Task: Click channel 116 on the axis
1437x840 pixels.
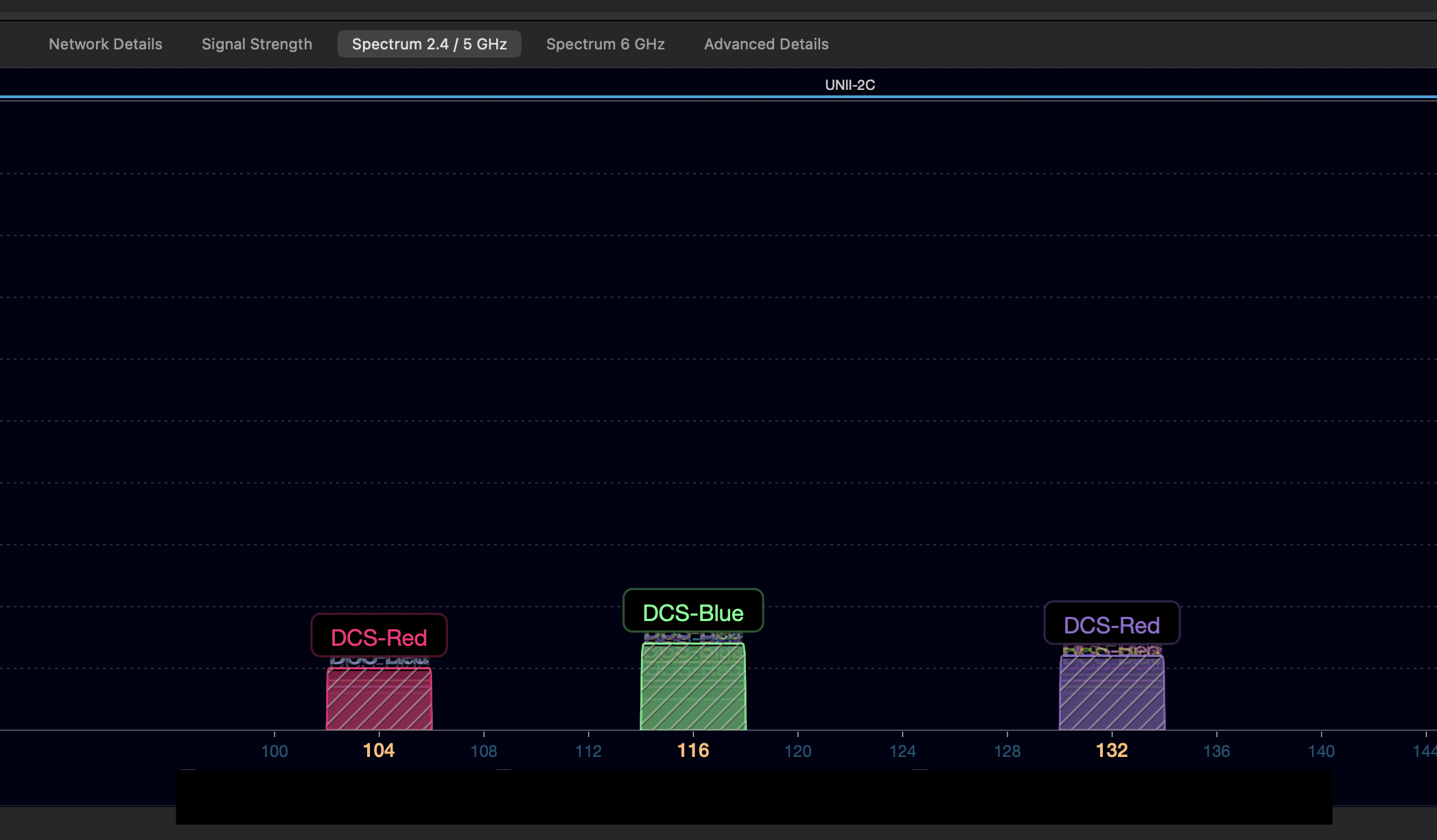Action: point(693,751)
